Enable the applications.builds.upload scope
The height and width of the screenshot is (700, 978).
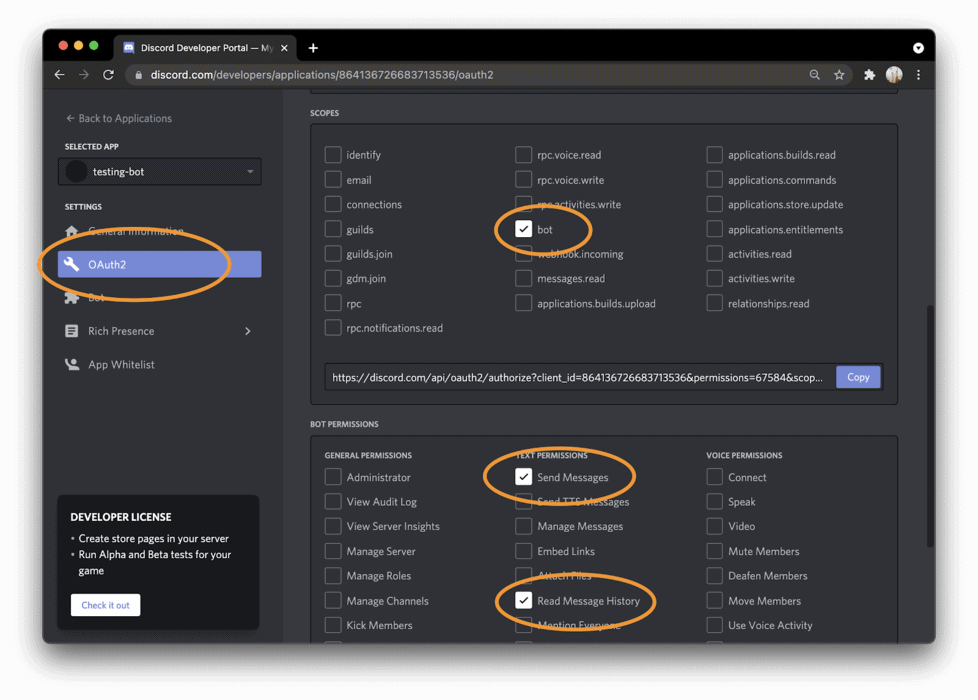click(x=524, y=303)
